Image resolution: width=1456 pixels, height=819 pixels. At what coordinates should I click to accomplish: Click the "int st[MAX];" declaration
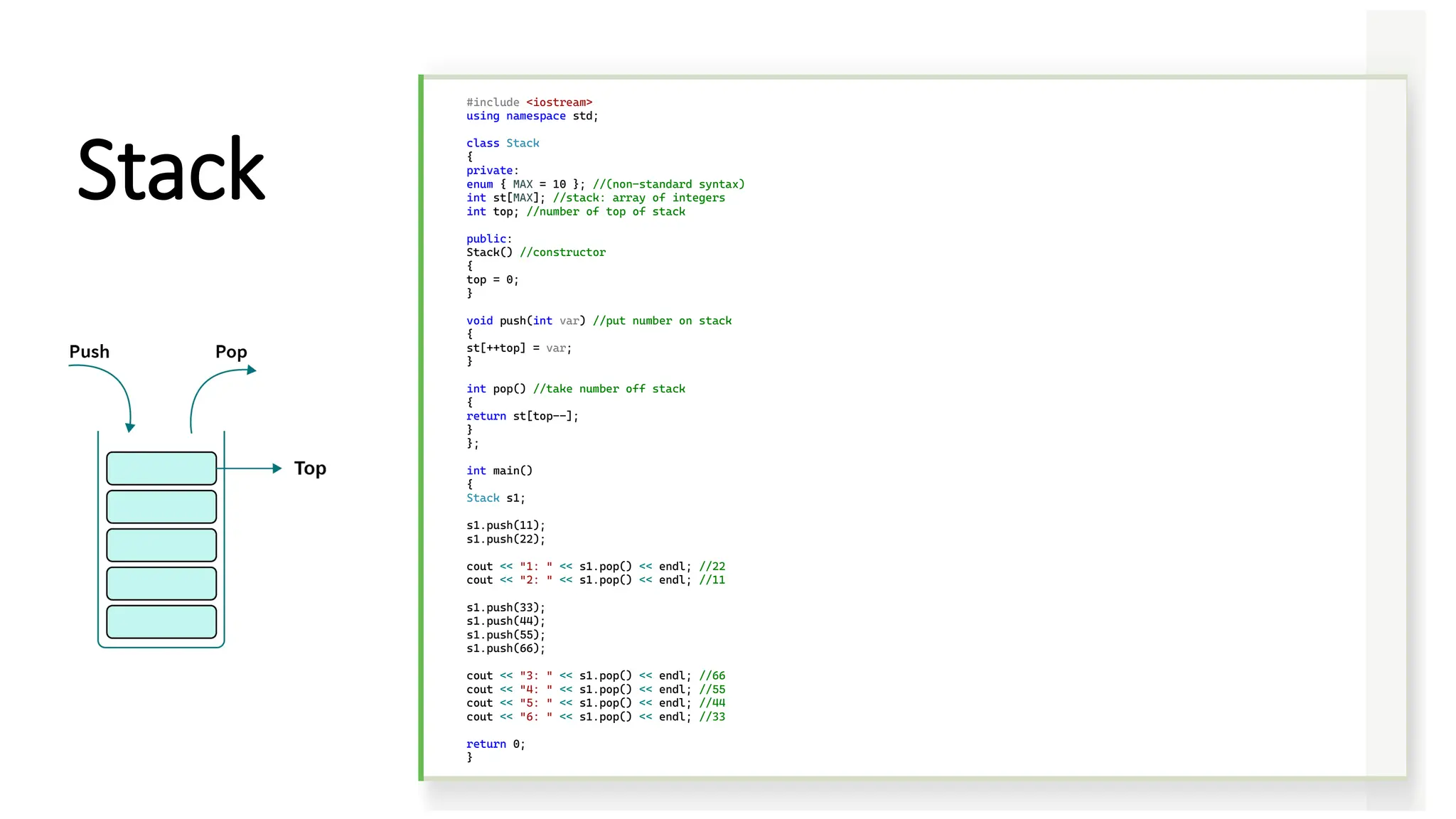coord(505,198)
